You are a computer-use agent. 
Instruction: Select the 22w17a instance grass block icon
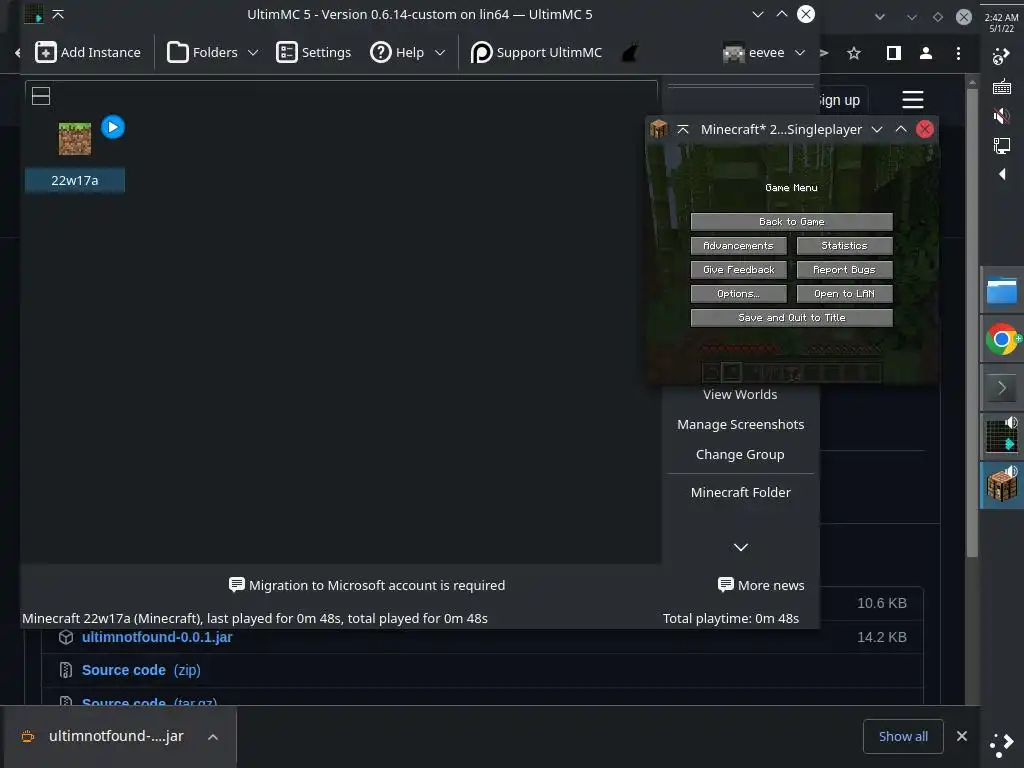pos(75,138)
